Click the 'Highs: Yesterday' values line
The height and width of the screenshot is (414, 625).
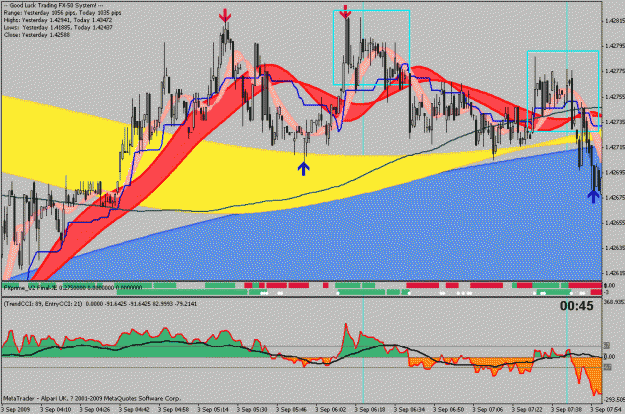pyautogui.click(x=58, y=20)
